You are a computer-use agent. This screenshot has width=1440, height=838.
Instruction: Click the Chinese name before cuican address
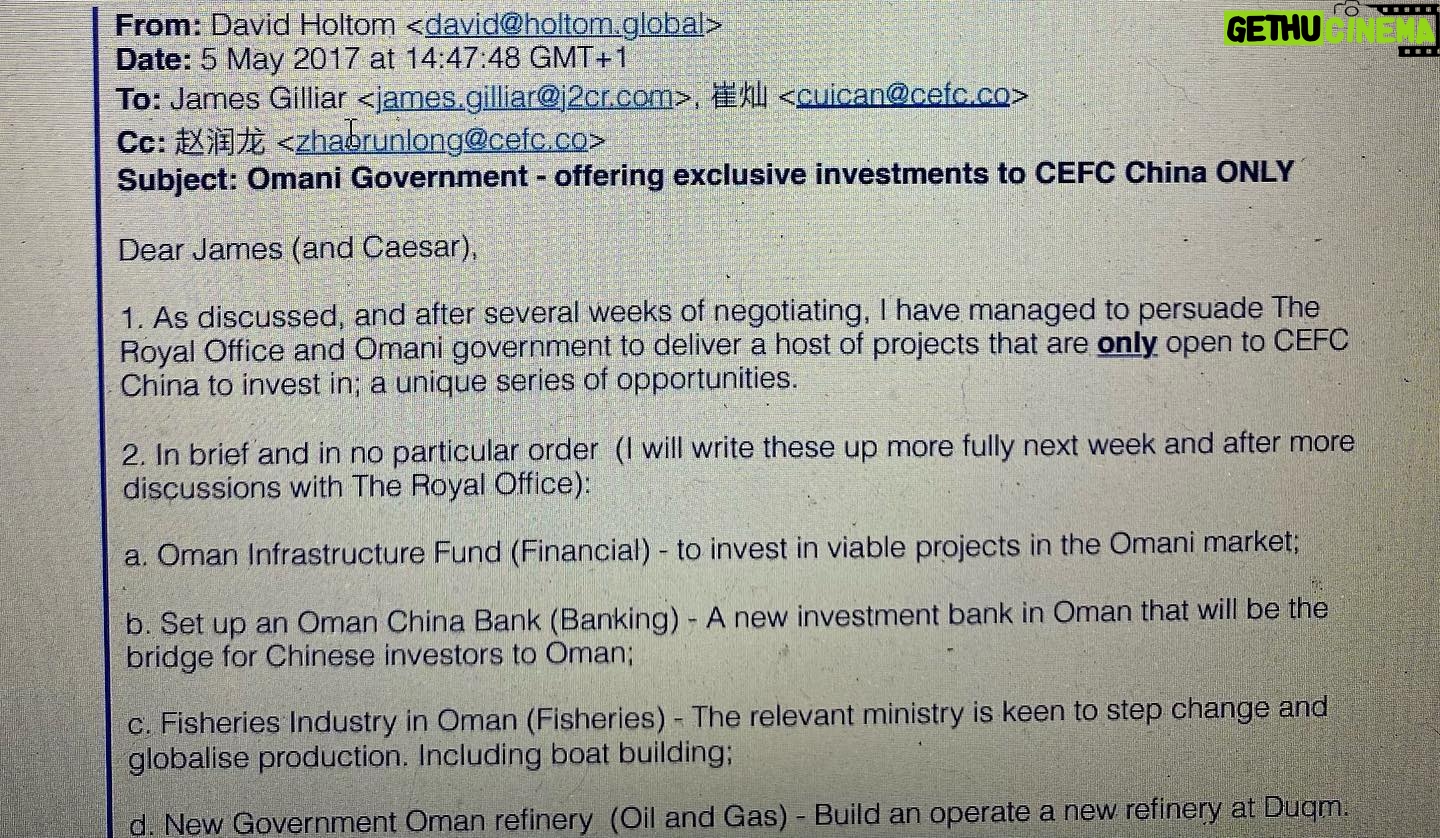(739, 96)
